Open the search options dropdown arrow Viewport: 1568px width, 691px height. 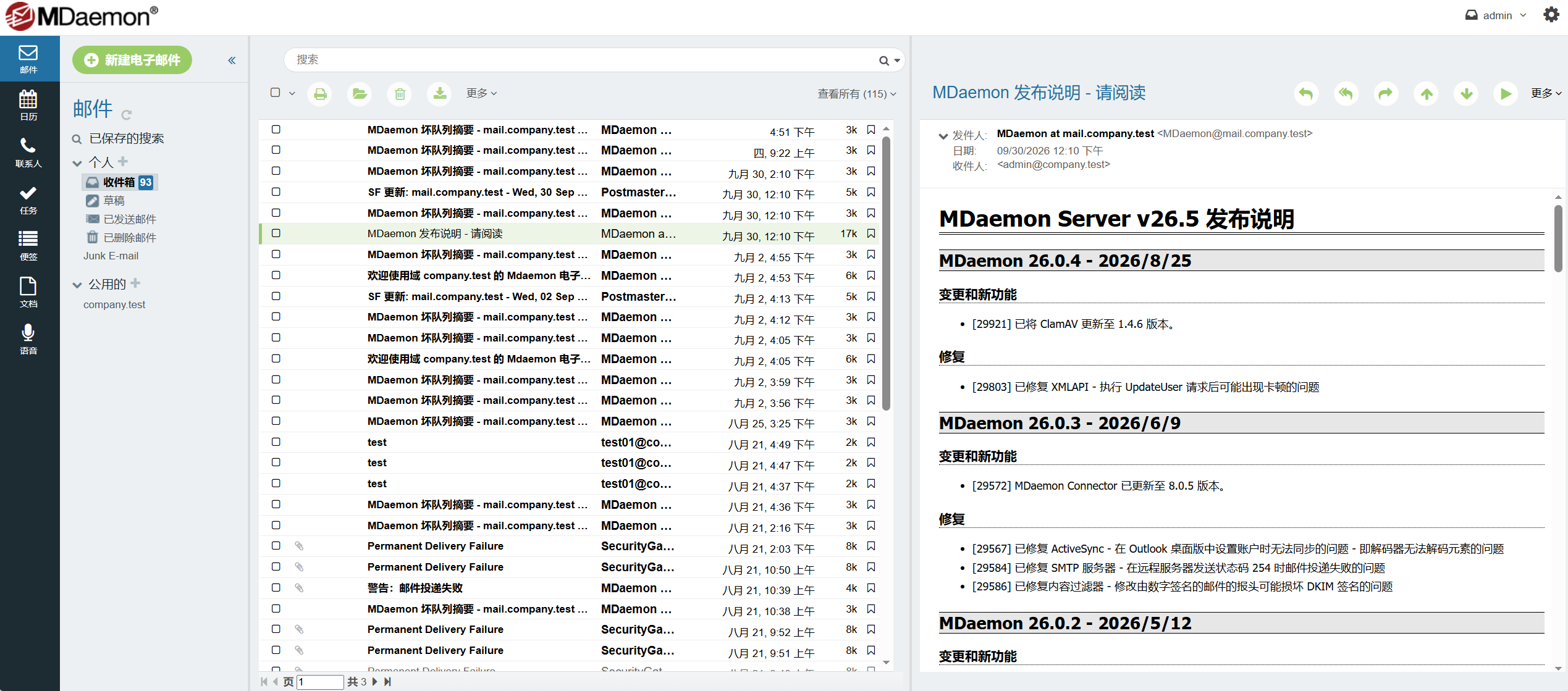point(897,61)
